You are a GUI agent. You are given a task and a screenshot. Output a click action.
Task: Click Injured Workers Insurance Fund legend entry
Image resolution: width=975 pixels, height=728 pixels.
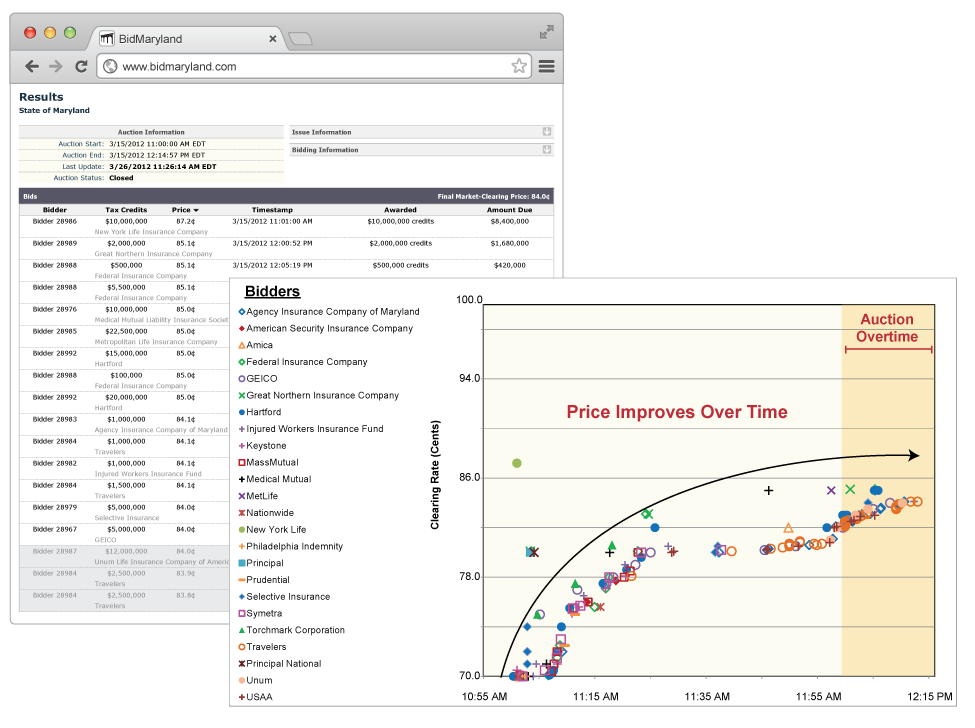311,429
